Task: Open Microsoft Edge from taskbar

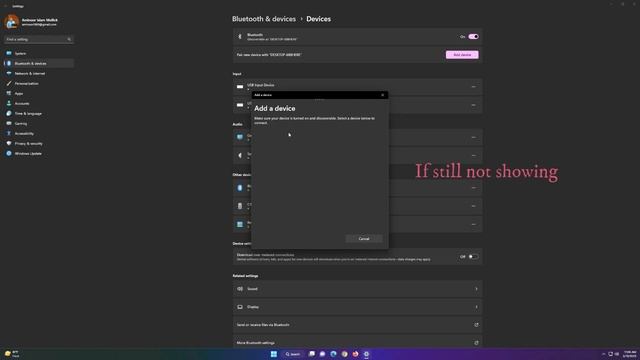Action: (333, 354)
